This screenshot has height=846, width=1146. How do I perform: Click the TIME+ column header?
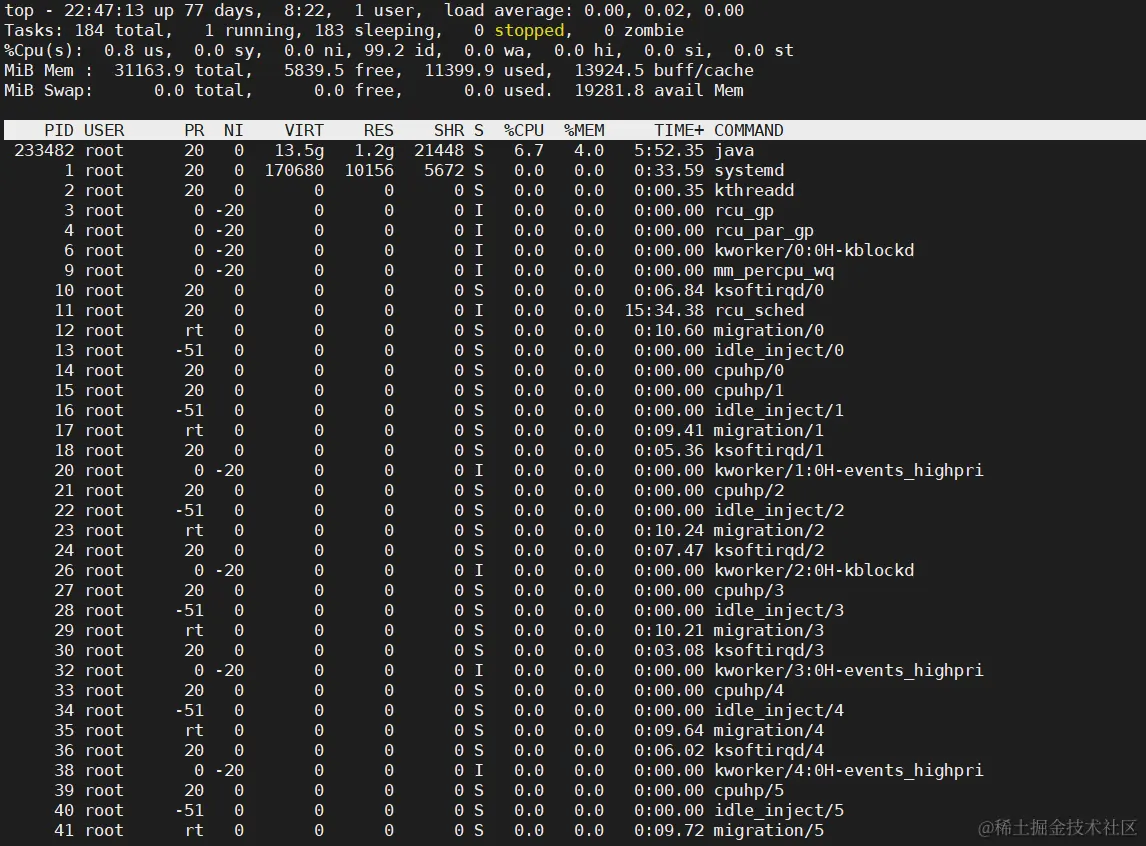click(x=679, y=130)
